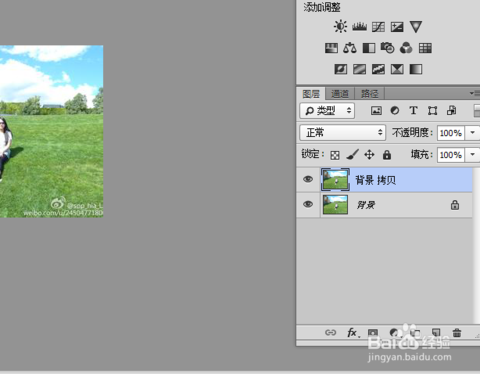Create a new layer
The width and height of the screenshot is (480, 374).
(436, 332)
